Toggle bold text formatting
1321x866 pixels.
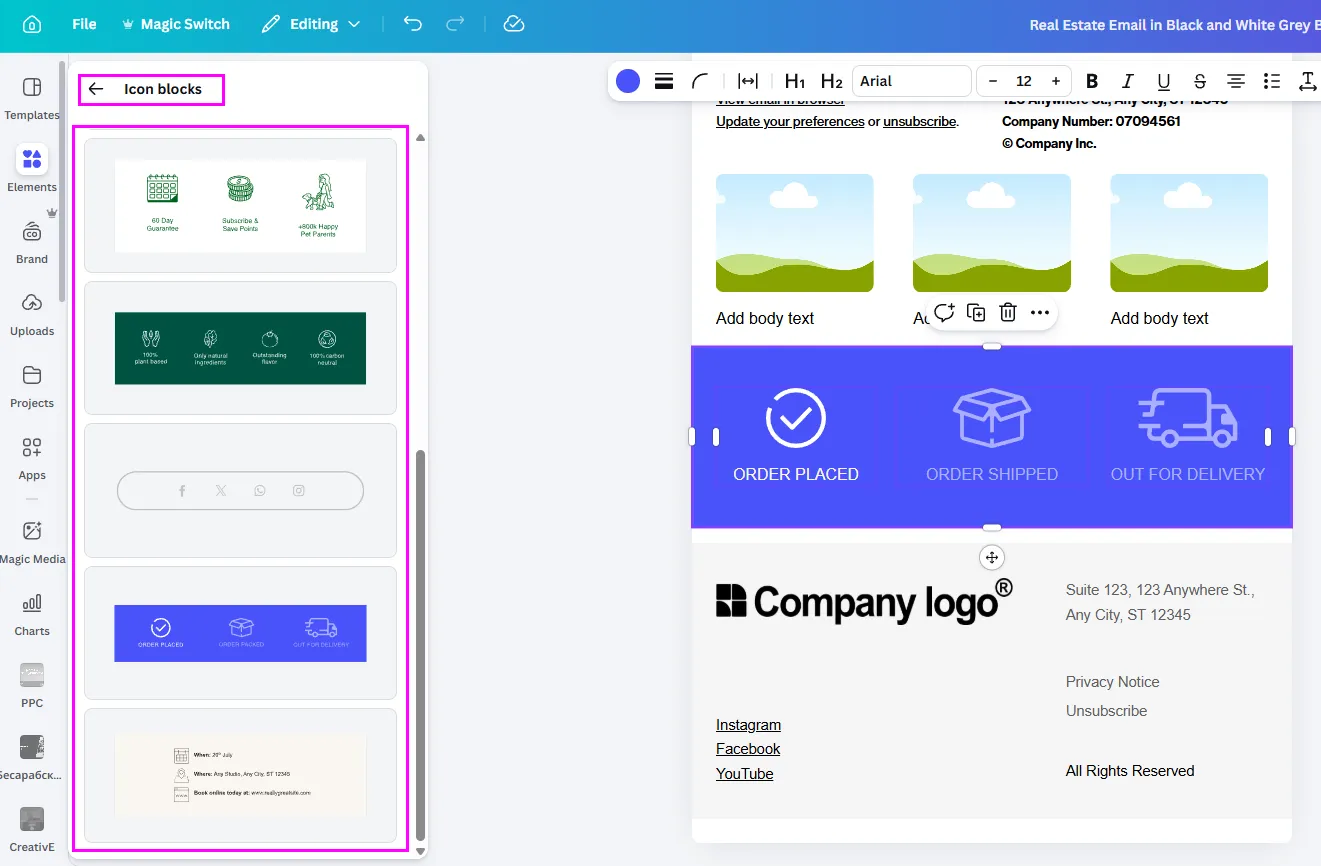point(1092,81)
